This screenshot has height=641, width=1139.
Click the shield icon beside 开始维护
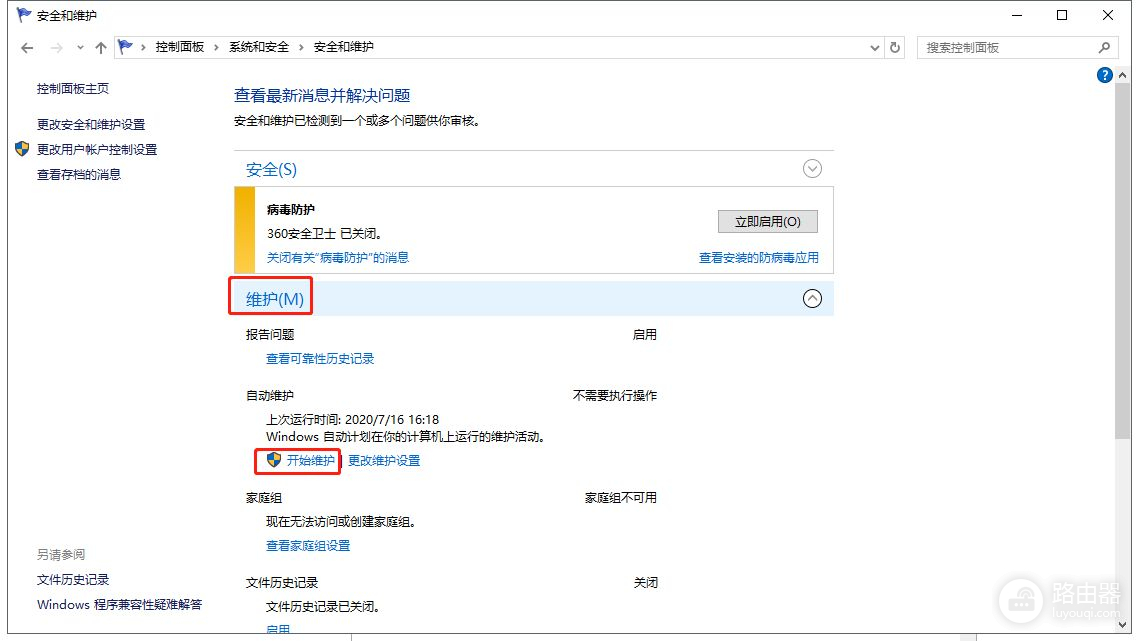pos(274,460)
